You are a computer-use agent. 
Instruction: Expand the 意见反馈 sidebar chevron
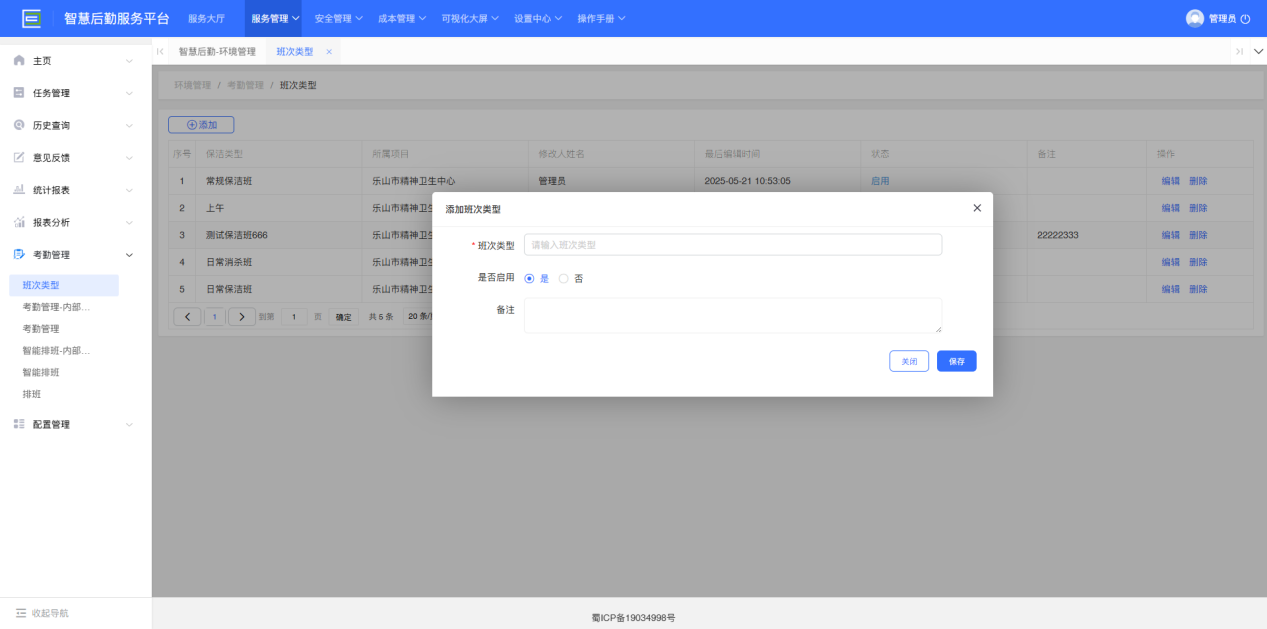coord(129,157)
